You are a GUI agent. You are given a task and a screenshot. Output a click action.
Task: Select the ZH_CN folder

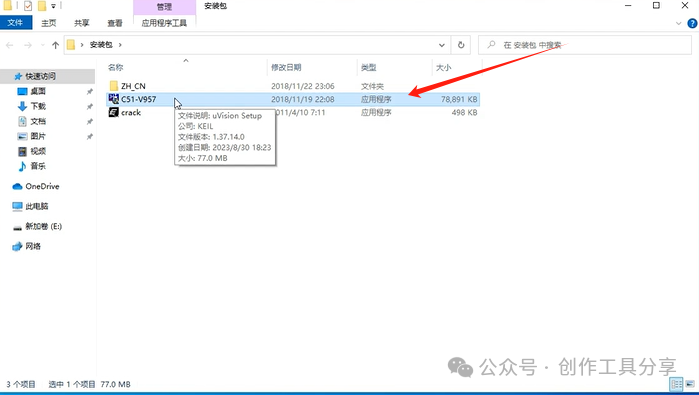coord(133,86)
